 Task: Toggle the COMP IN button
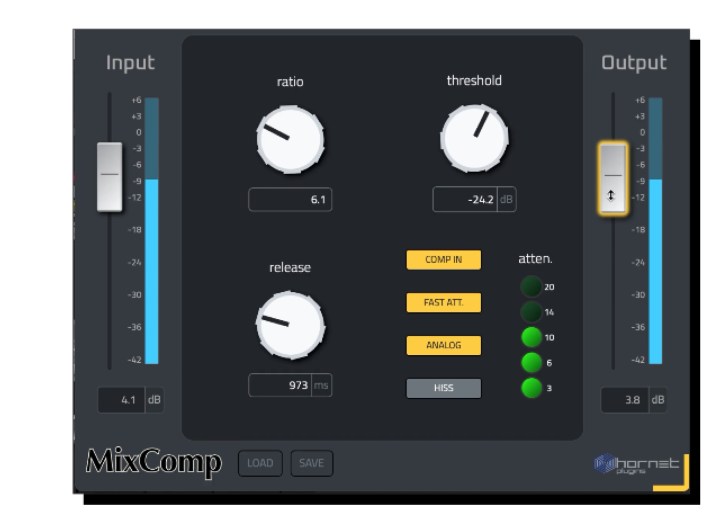[444, 260]
